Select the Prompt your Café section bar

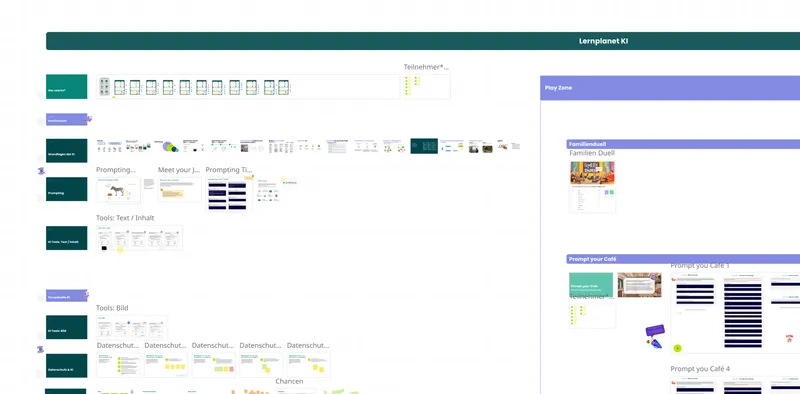coord(683,259)
